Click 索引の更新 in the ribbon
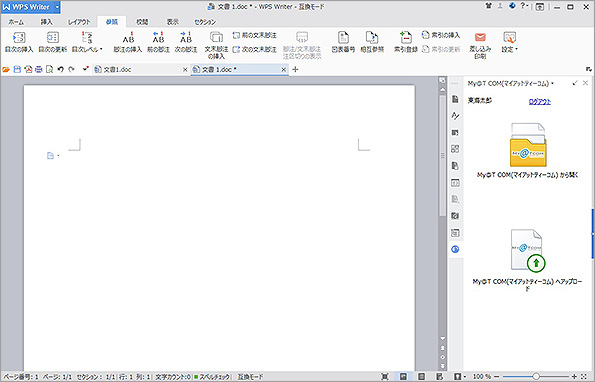Viewport: 595px width, 382px height. 441,49
